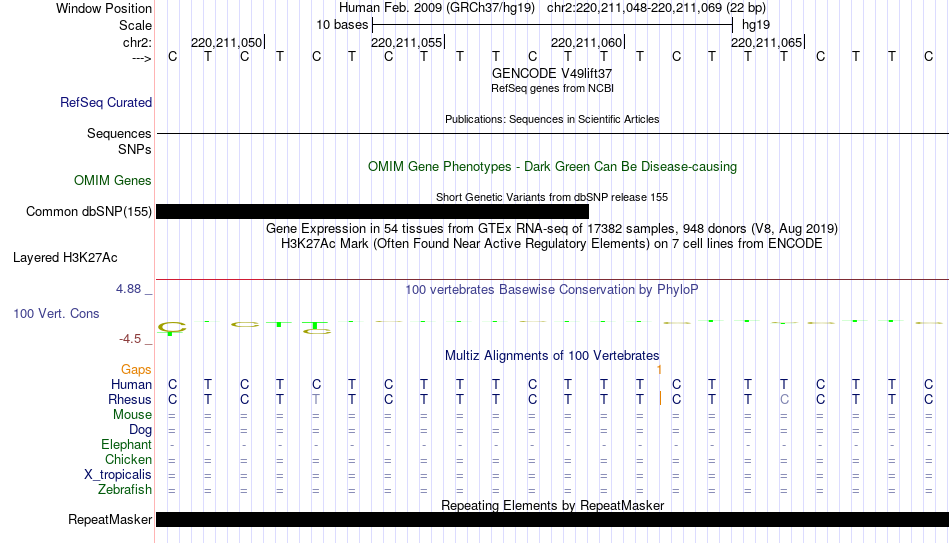Image resolution: width=950 pixels, height=543 pixels.
Task: Click the 220,211,060 ruler coordinate
Action: 586,42
